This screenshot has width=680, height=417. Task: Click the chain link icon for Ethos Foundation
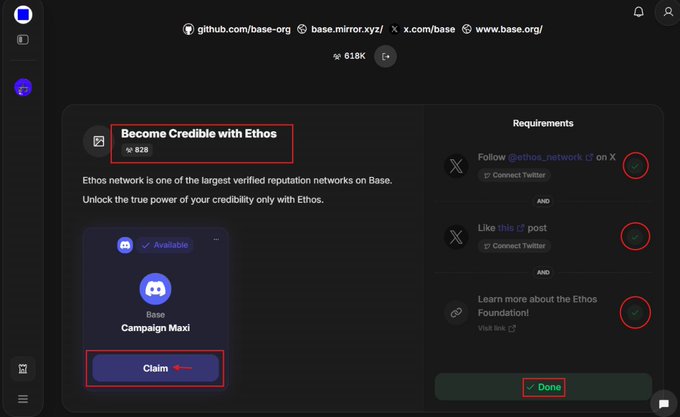456,313
